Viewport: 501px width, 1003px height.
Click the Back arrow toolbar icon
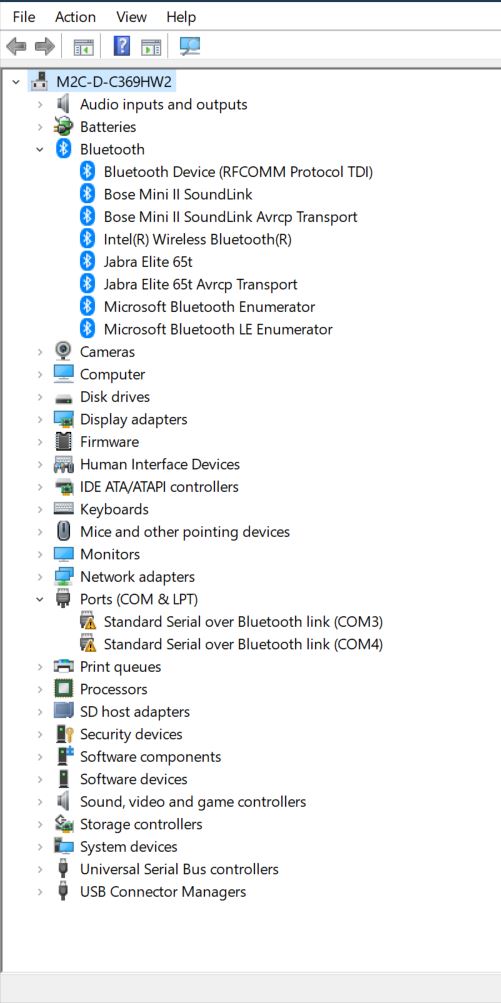16,46
